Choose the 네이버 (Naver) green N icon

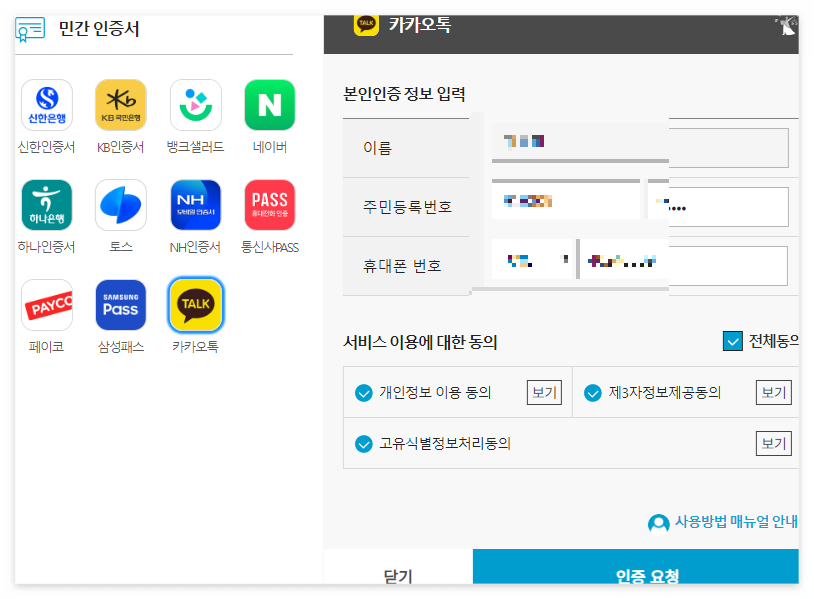(270, 105)
